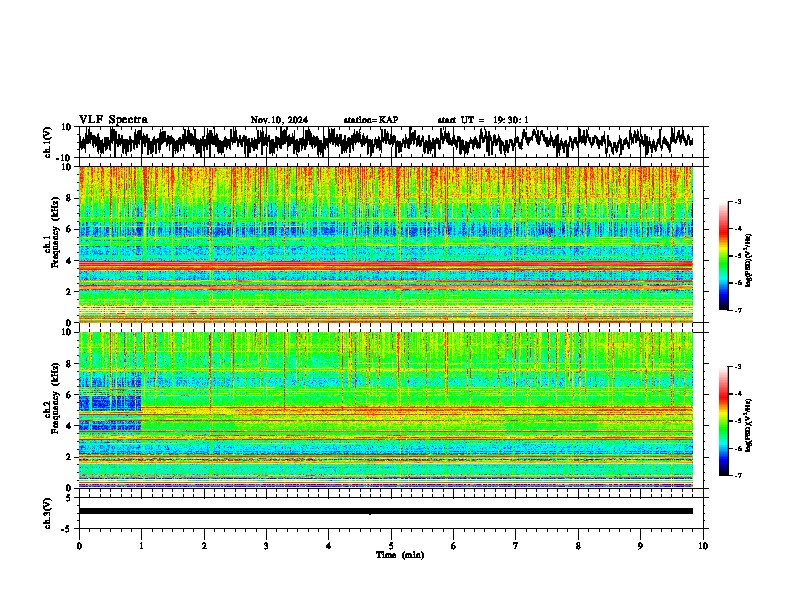Click the "6" kHz tick on ch.1 frequency axis
Viewport: 792px width, 612px height.
(x=70, y=229)
